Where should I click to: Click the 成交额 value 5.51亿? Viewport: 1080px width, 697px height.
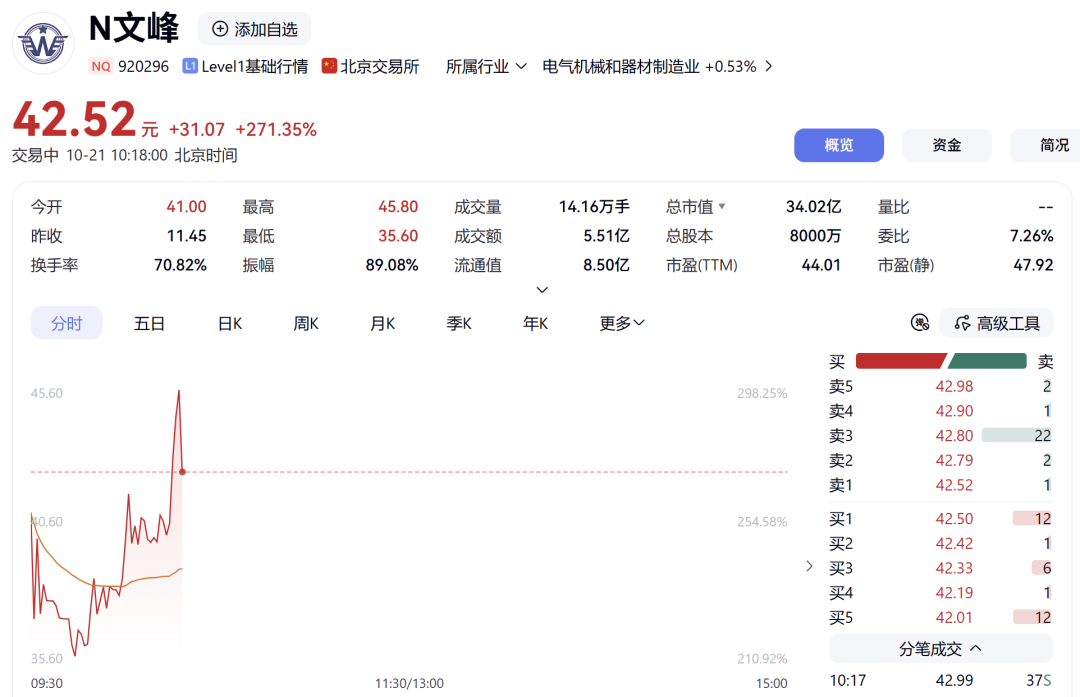[606, 236]
